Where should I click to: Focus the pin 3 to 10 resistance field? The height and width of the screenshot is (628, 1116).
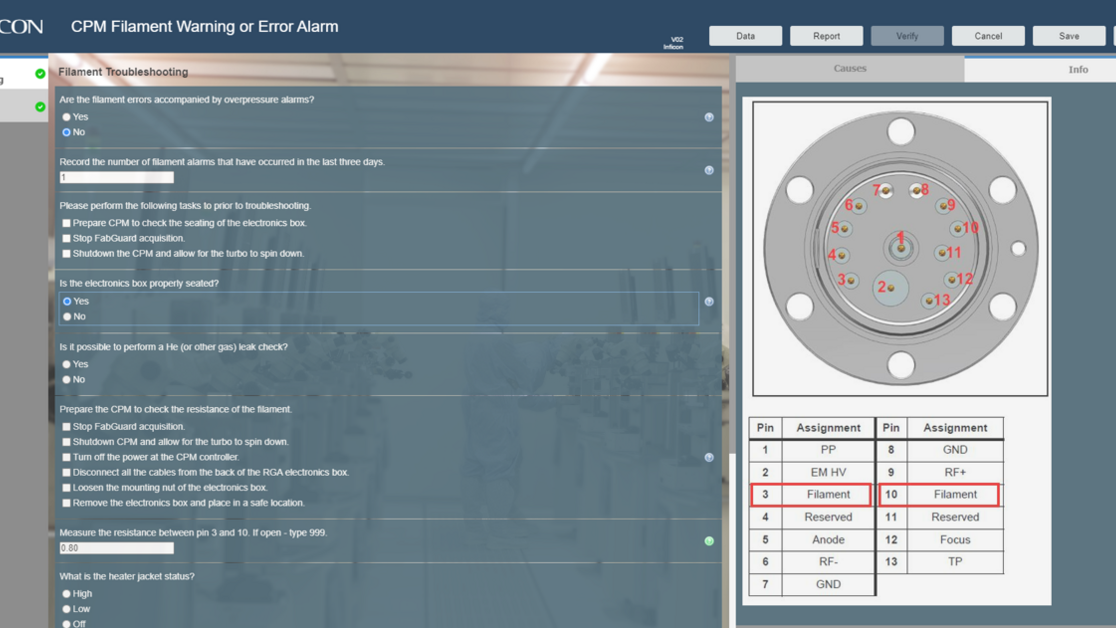point(117,548)
